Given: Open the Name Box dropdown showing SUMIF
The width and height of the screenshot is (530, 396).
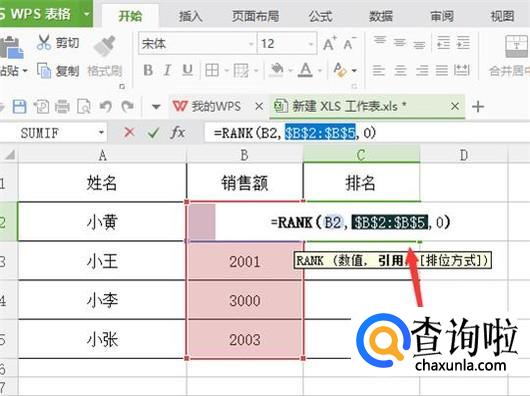Looking at the screenshot, I should pos(101,132).
